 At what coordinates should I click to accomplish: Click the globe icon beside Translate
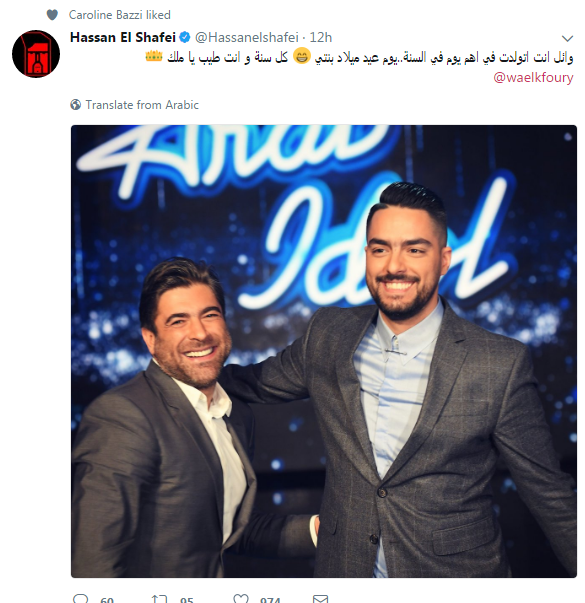[x=75, y=105]
